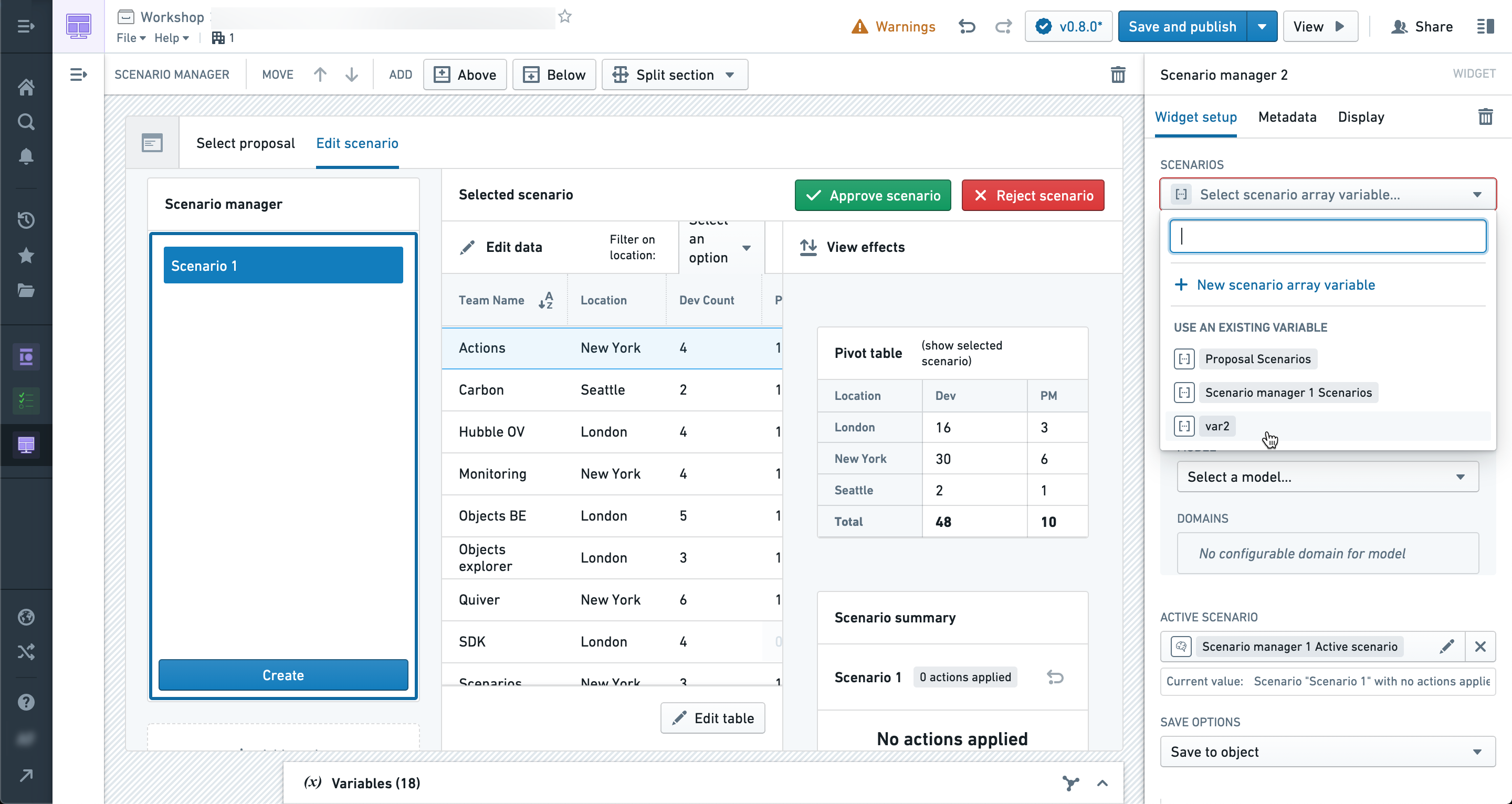Screen dimensions: 1512x804
Task: Move section up with arrow icon
Action: coord(320,75)
